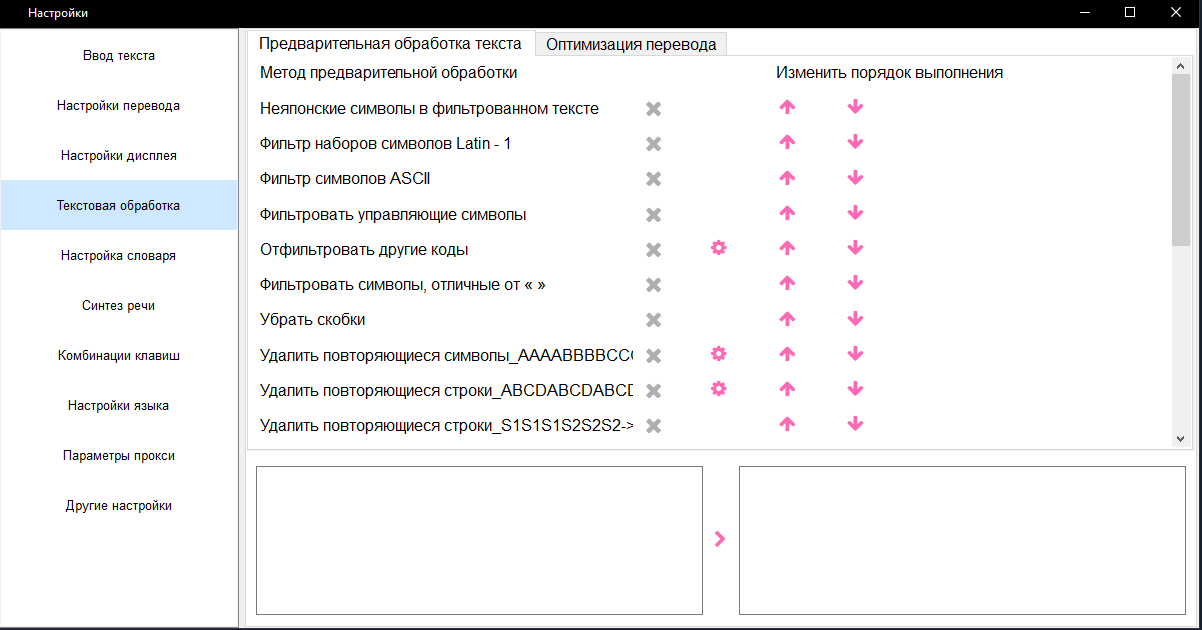Move 'Отфильтровать другие коды' down
The width and height of the screenshot is (1202, 630).
pyautogui.click(x=855, y=248)
